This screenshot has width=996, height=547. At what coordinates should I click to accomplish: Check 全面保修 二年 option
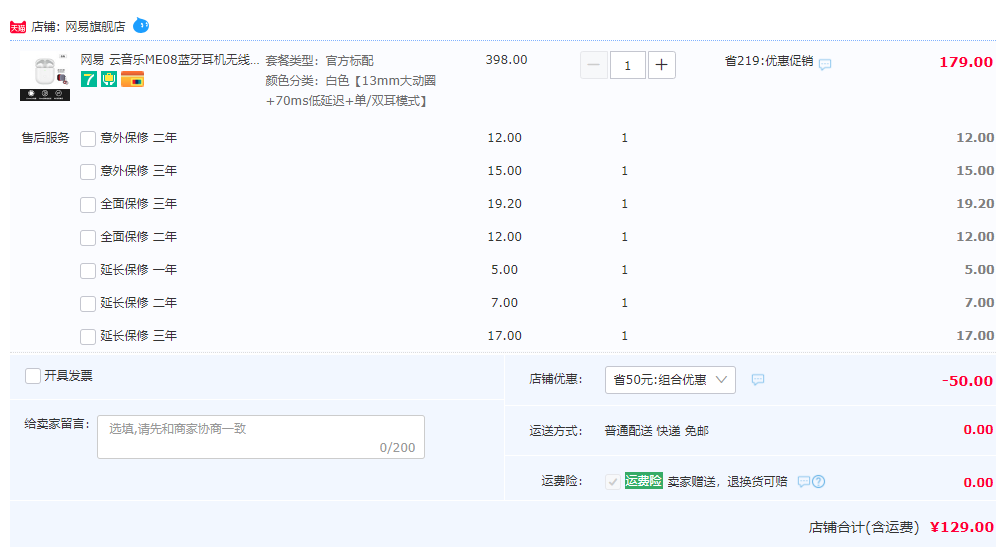point(88,238)
